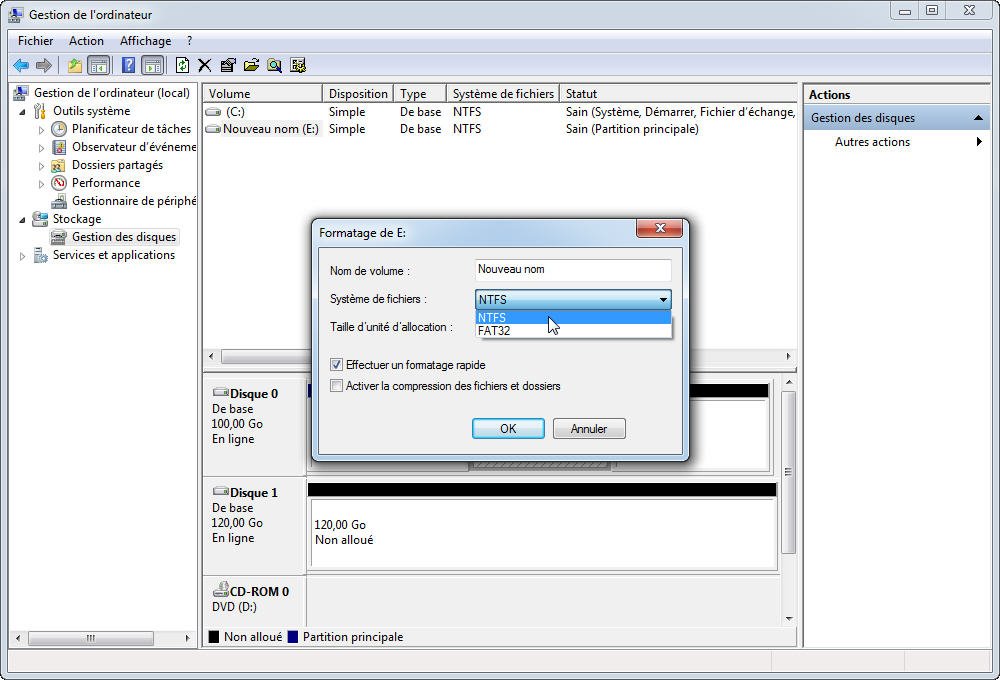Click the Disque 1 disk icon
The image size is (1000, 680).
[x=221, y=491]
